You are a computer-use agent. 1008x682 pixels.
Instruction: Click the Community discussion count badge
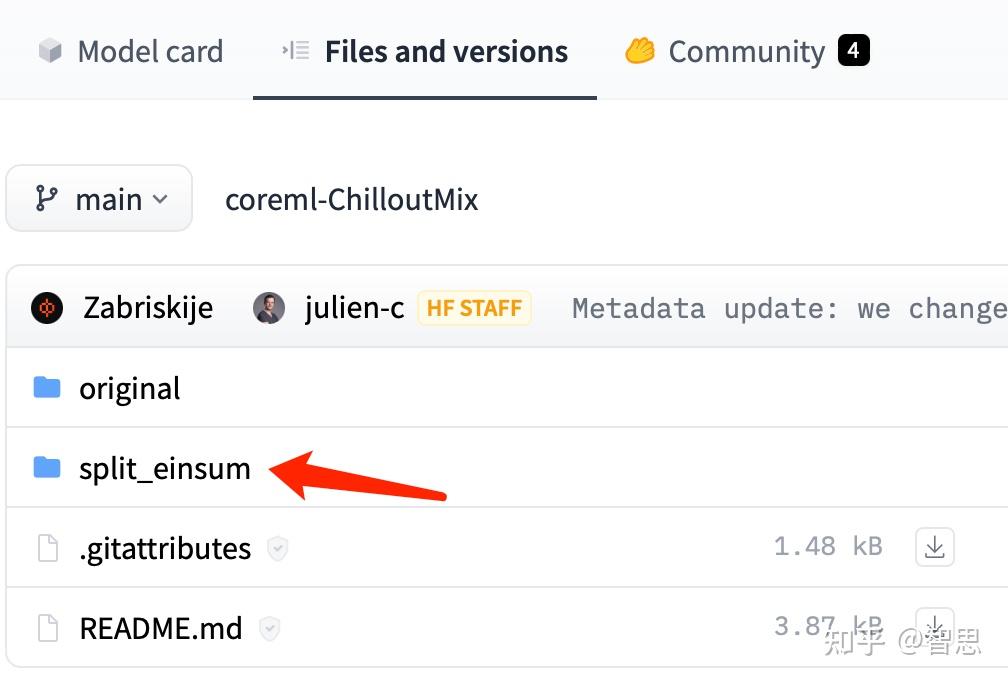(853, 49)
